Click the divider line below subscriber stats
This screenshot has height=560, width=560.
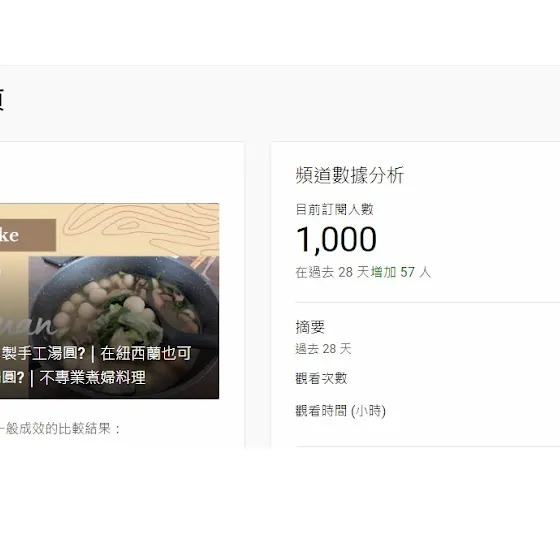(428, 302)
